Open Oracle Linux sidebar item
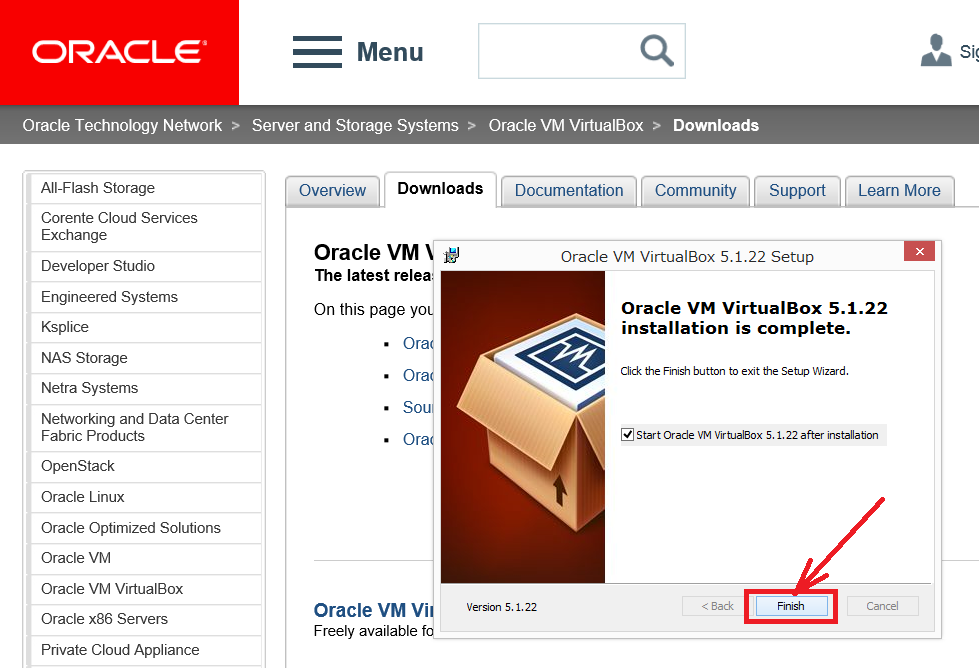This screenshot has width=979, height=668. (x=145, y=497)
